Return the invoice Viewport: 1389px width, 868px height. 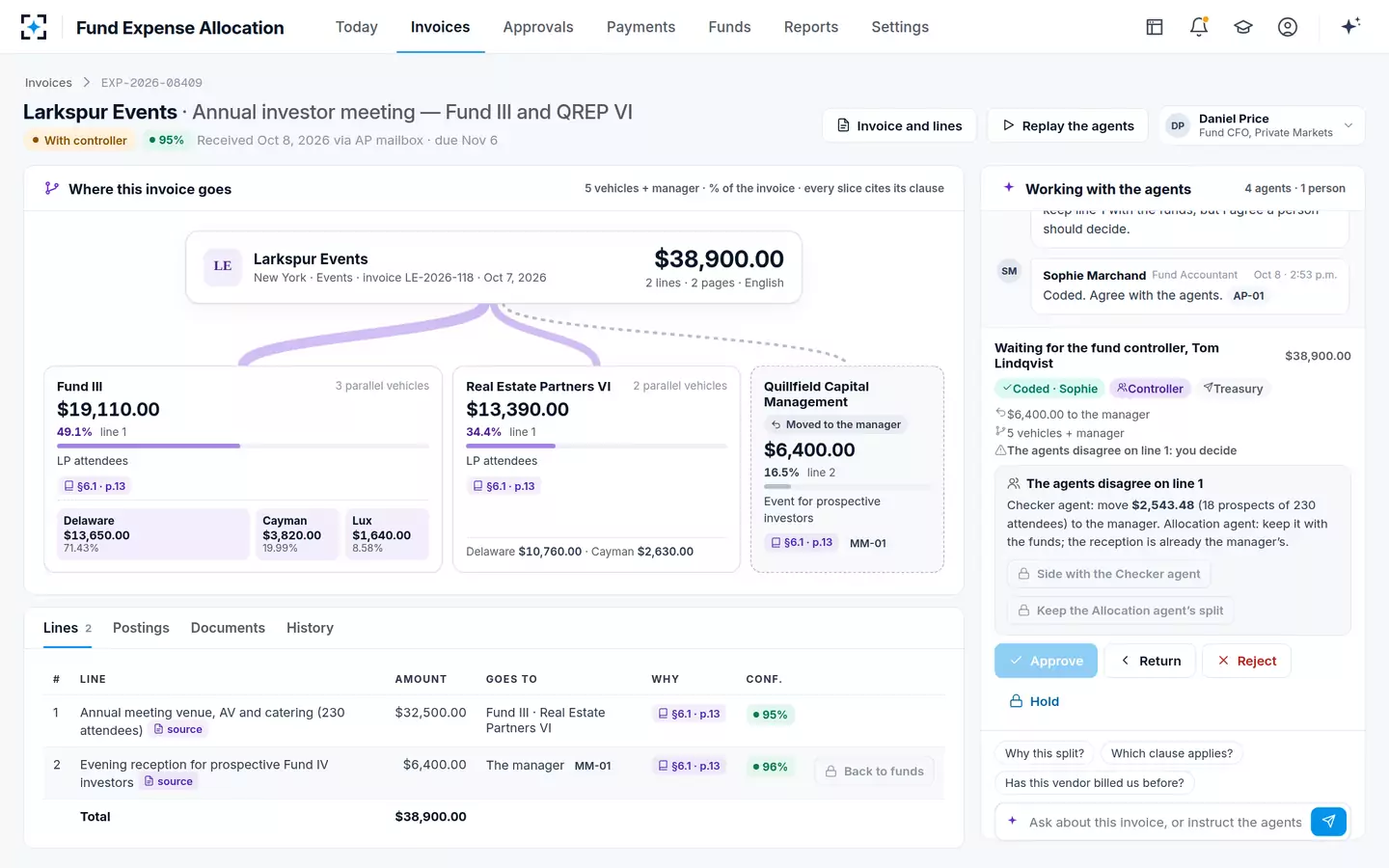point(1151,661)
